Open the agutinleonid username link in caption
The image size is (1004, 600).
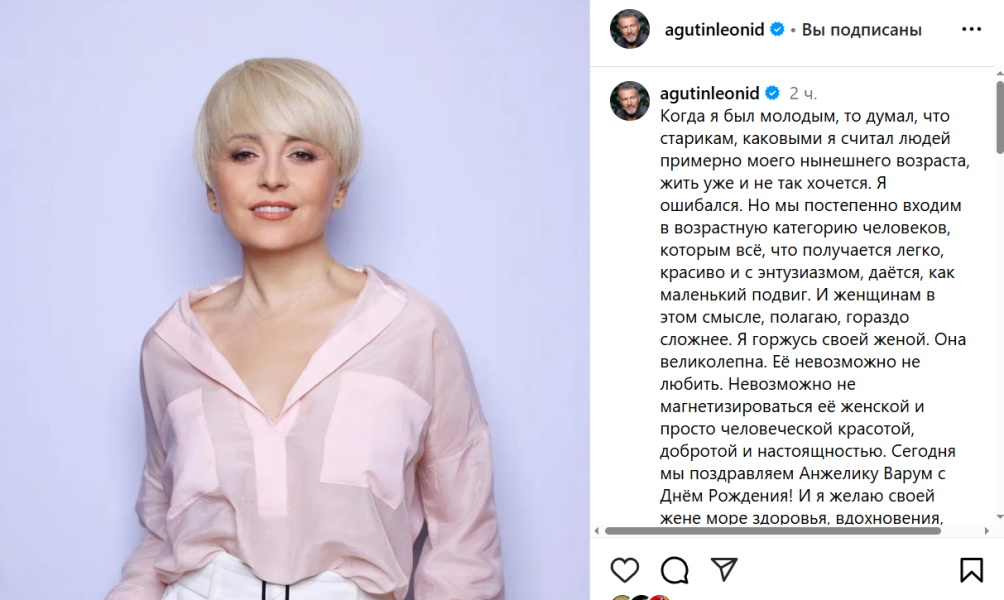pos(709,93)
